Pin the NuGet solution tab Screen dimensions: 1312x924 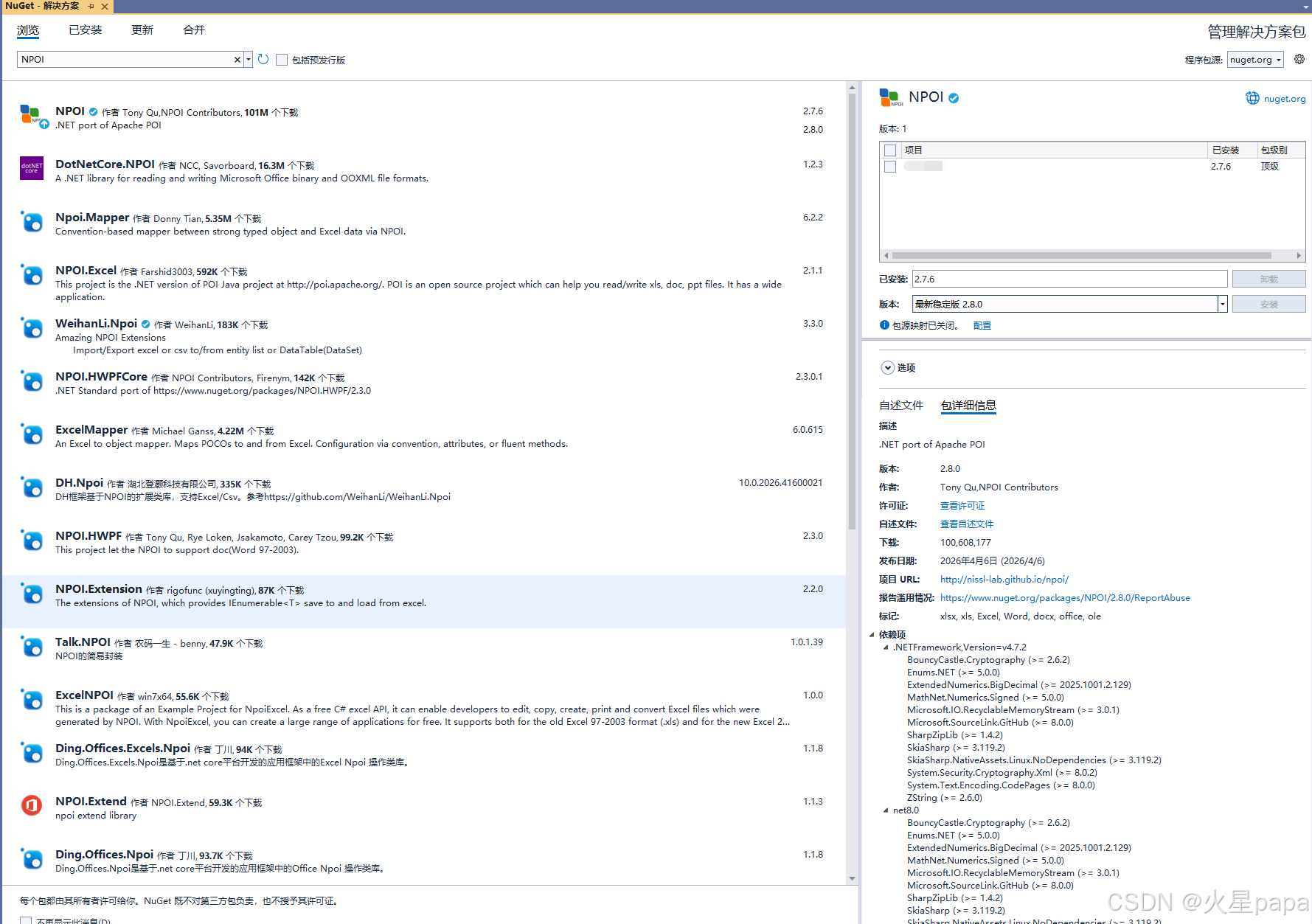[x=91, y=6]
